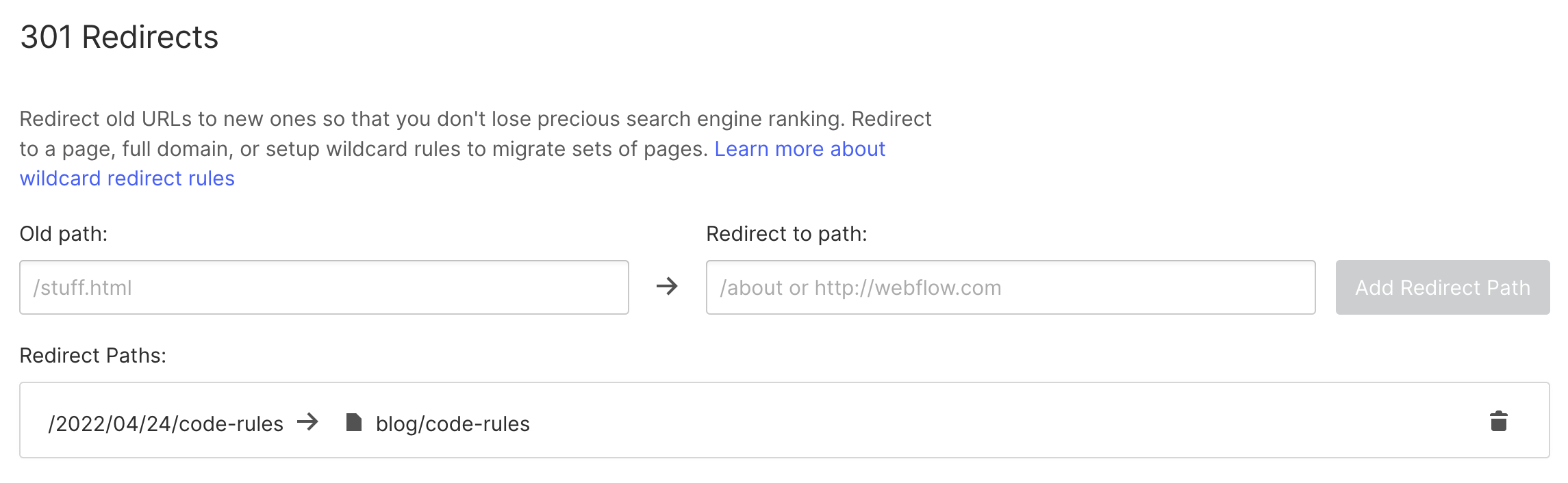
Task: Click the /stuff.html placeholder text
Action: click(x=83, y=288)
